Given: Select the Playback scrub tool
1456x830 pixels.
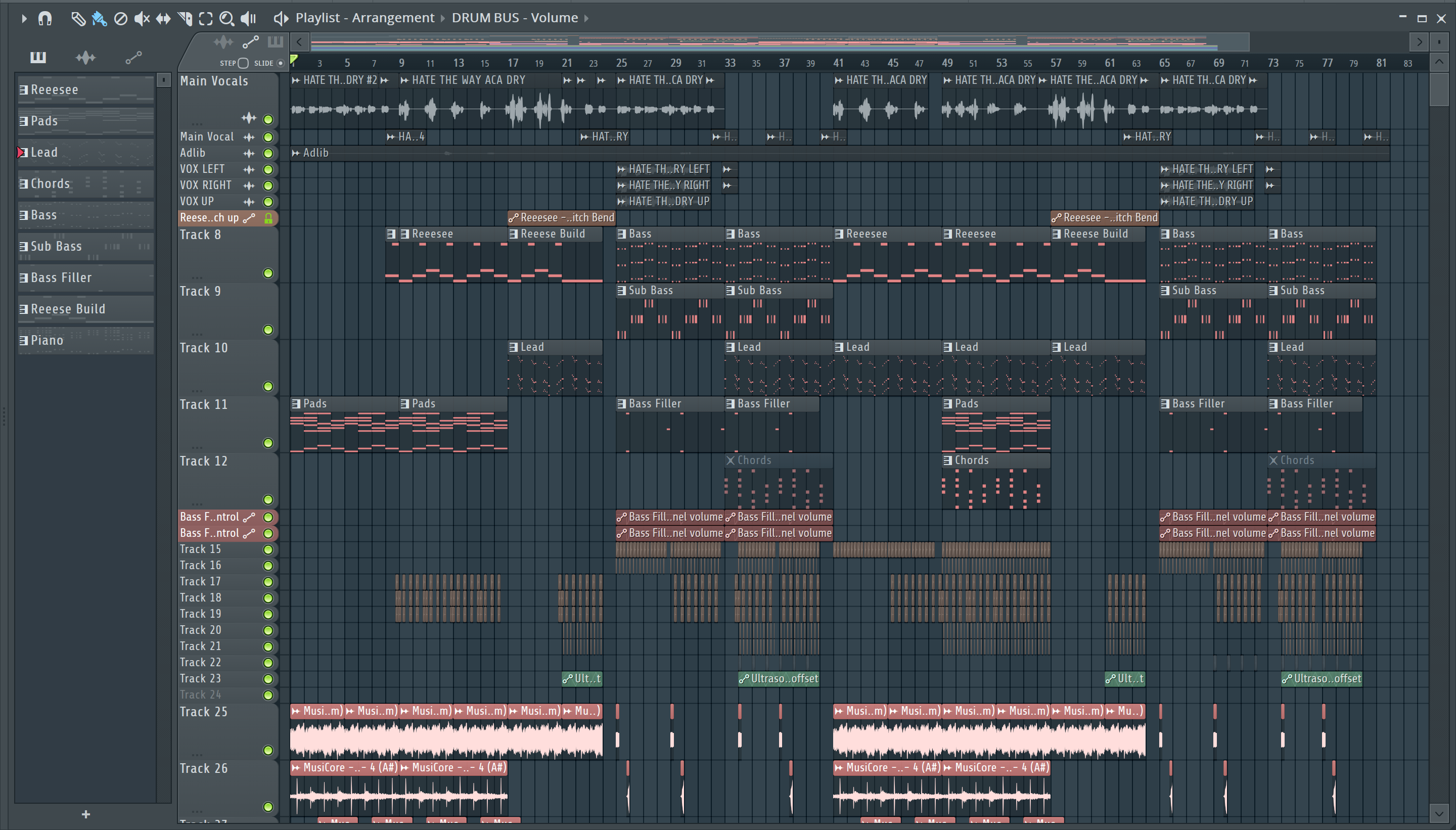Looking at the screenshot, I should [248, 19].
